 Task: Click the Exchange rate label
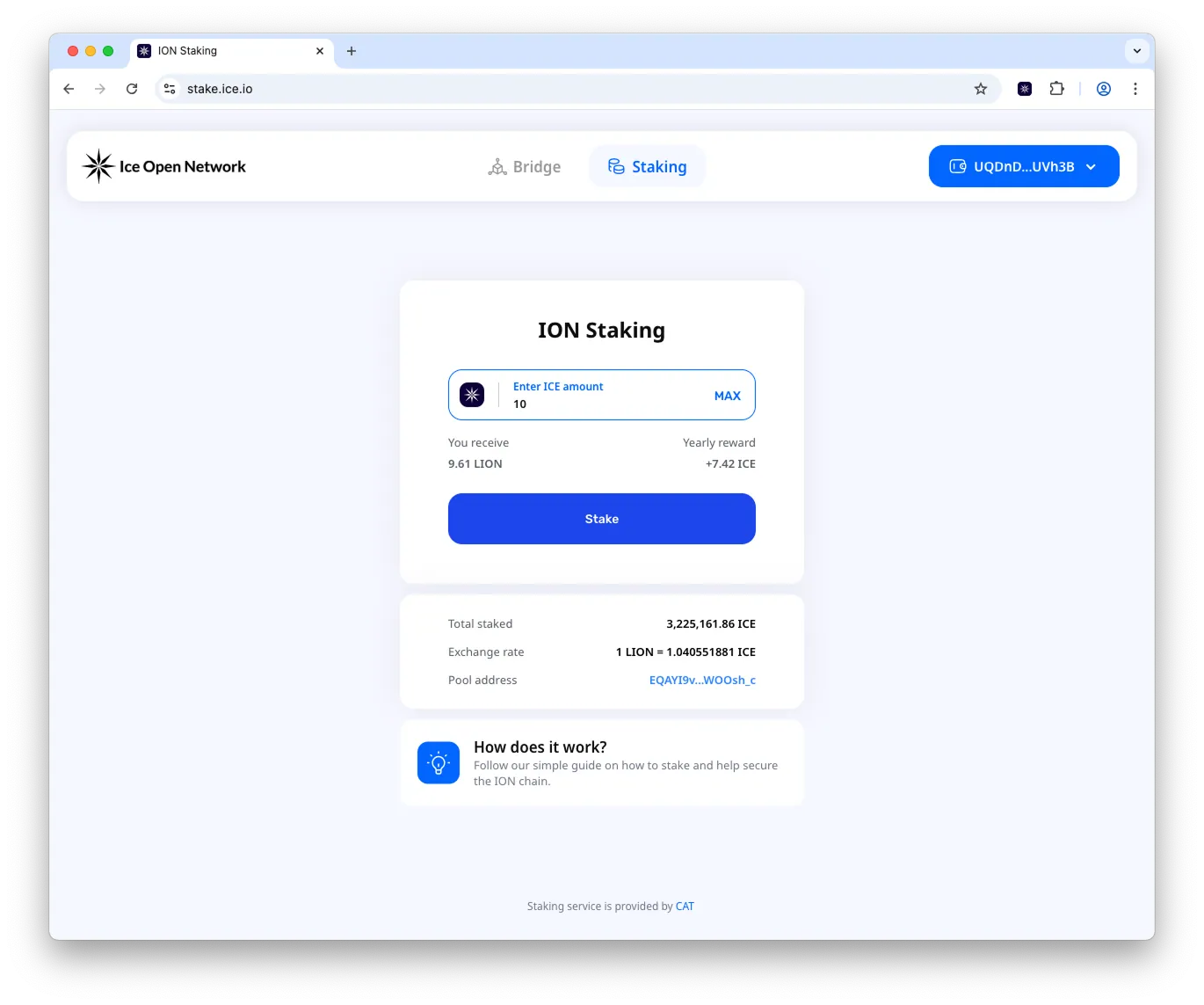point(486,652)
